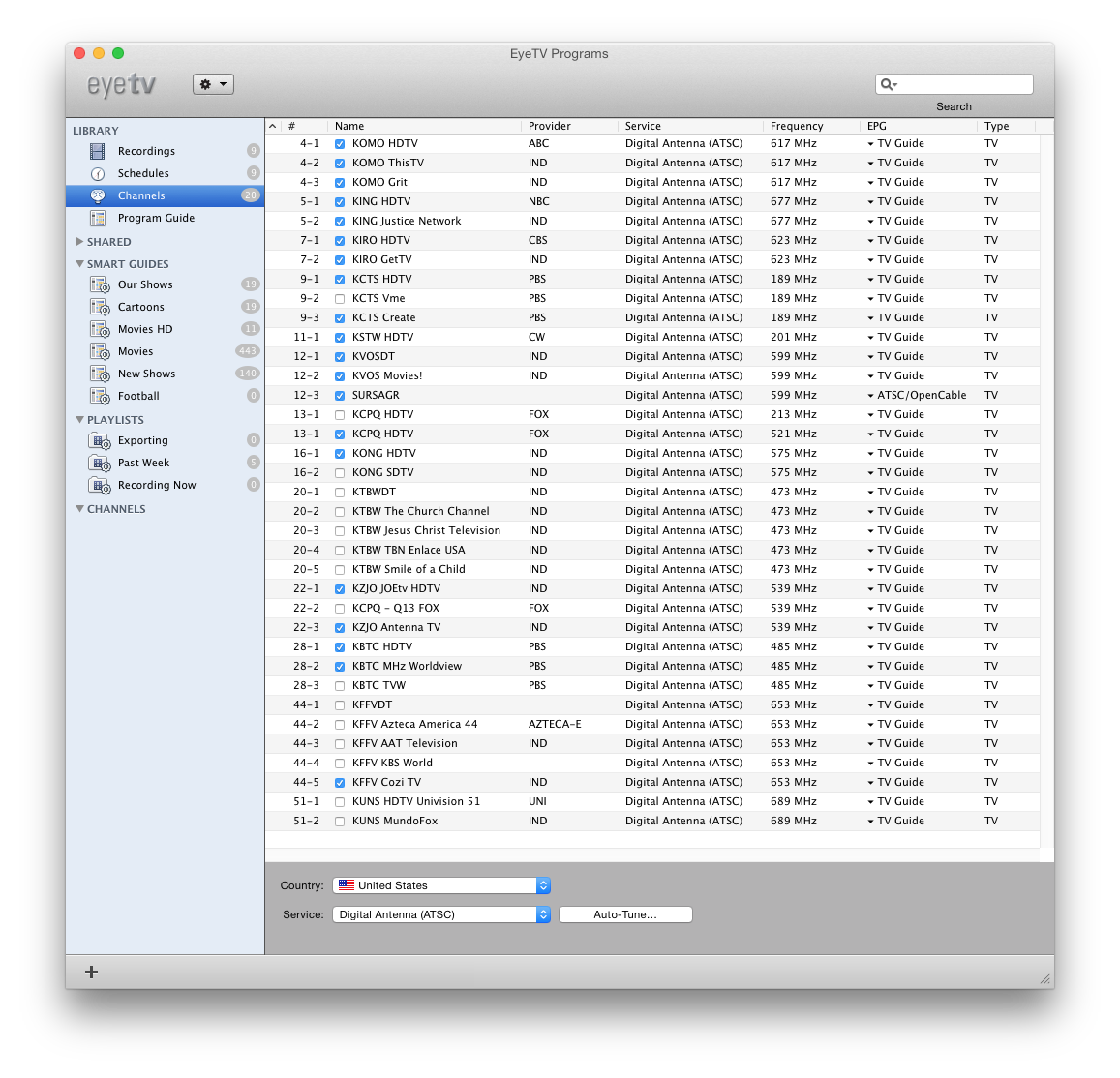Sort by the Frequency column header
The height and width of the screenshot is (1078, 1120).
(811, 126)
